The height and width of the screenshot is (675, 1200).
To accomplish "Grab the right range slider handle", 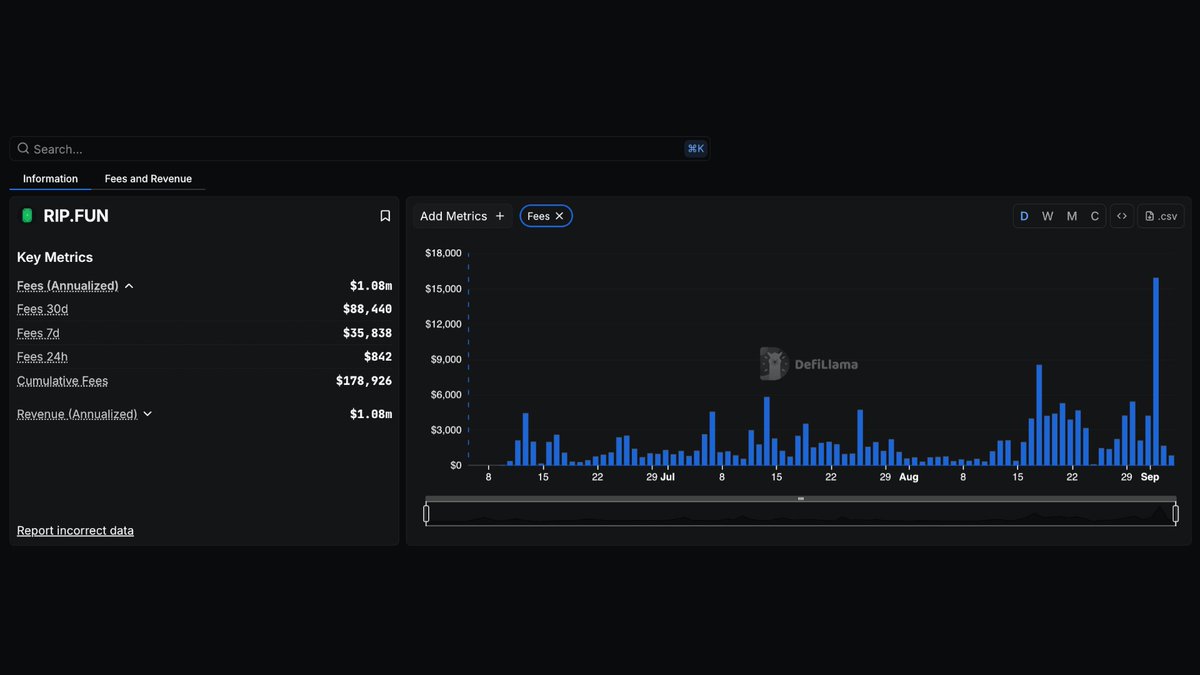I will [1176, 514].
